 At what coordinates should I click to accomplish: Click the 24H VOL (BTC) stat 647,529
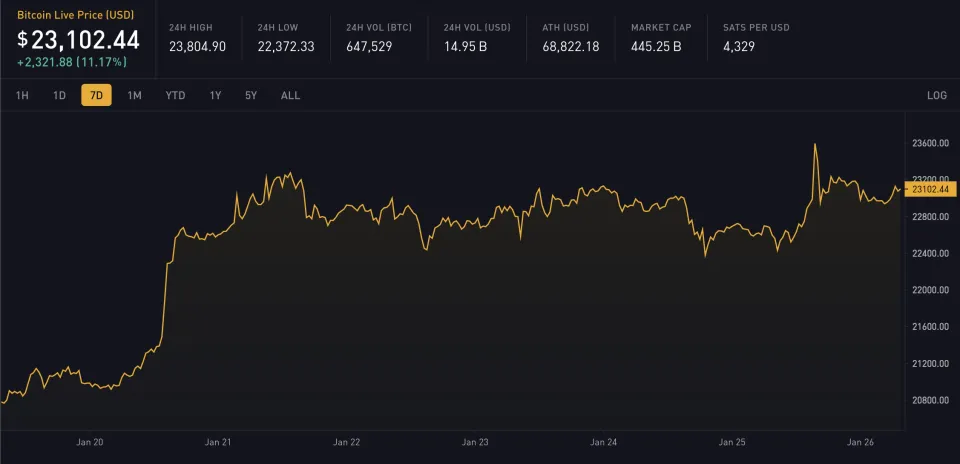click(x=370, y=46)
